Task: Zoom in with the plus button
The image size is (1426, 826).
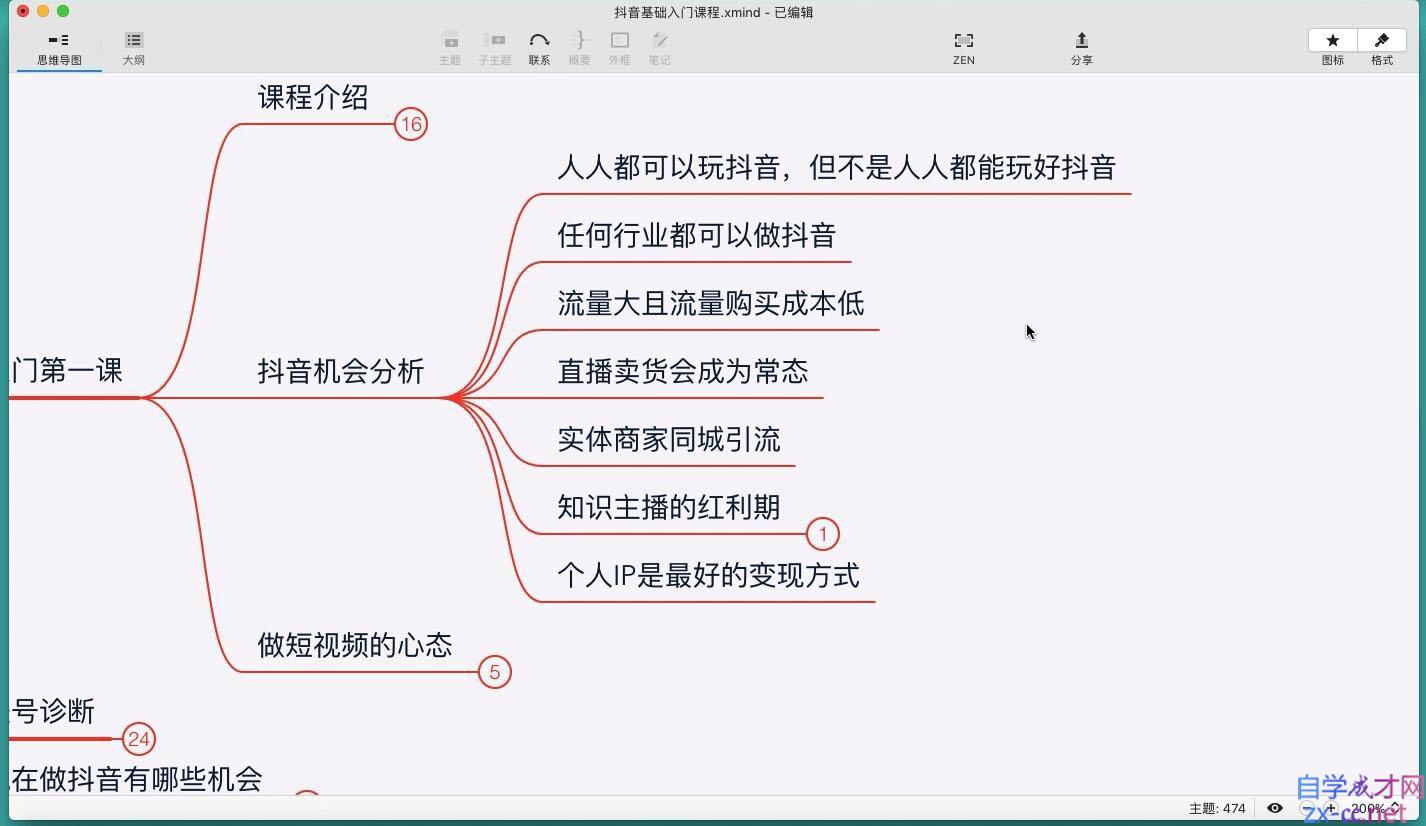Action: [1331, 808]
